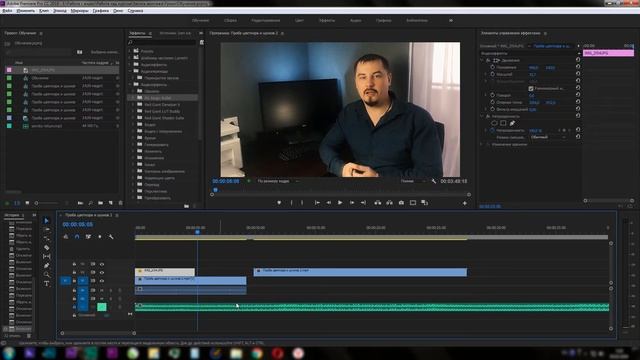
Task: Select the Selection tool in tools panel
Action: pyautogui.click(x=46, y=221)
